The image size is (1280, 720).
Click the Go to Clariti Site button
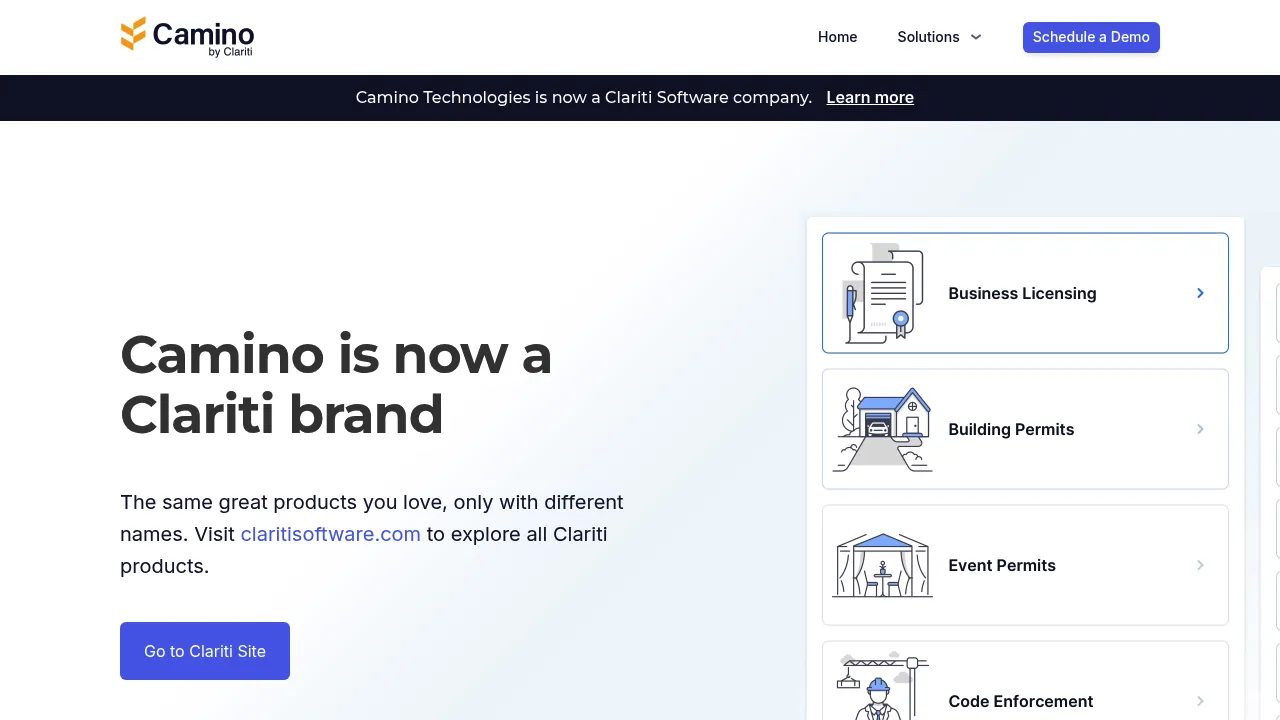tap(205, 651)
